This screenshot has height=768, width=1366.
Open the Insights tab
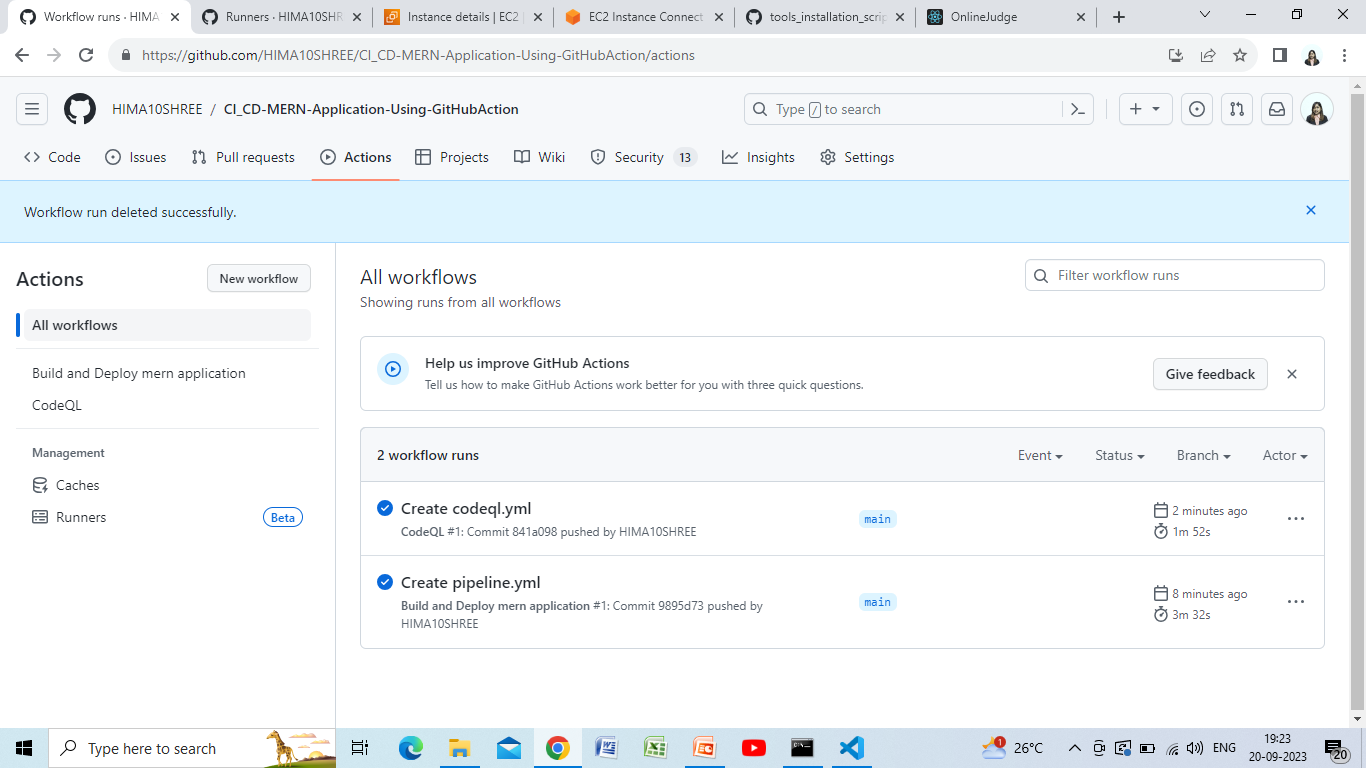(x=759, y=157)
